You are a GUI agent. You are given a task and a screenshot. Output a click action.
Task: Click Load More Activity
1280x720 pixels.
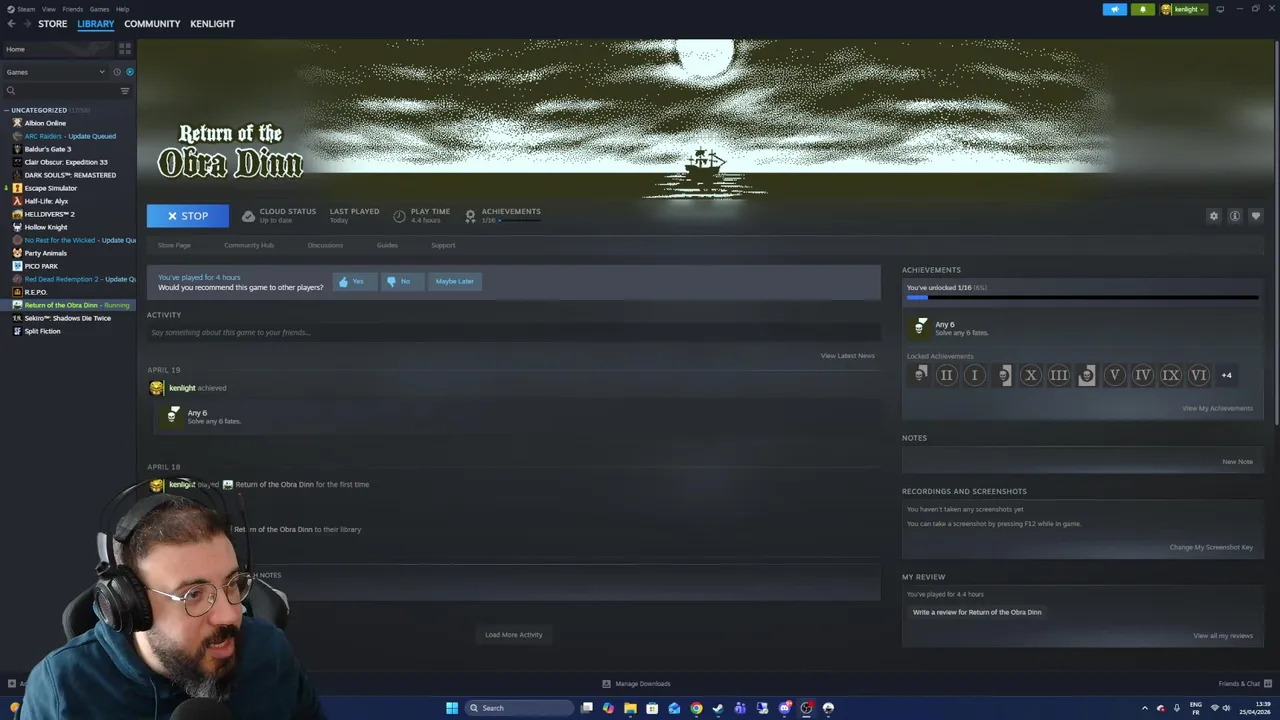click(x=513, y=635)
